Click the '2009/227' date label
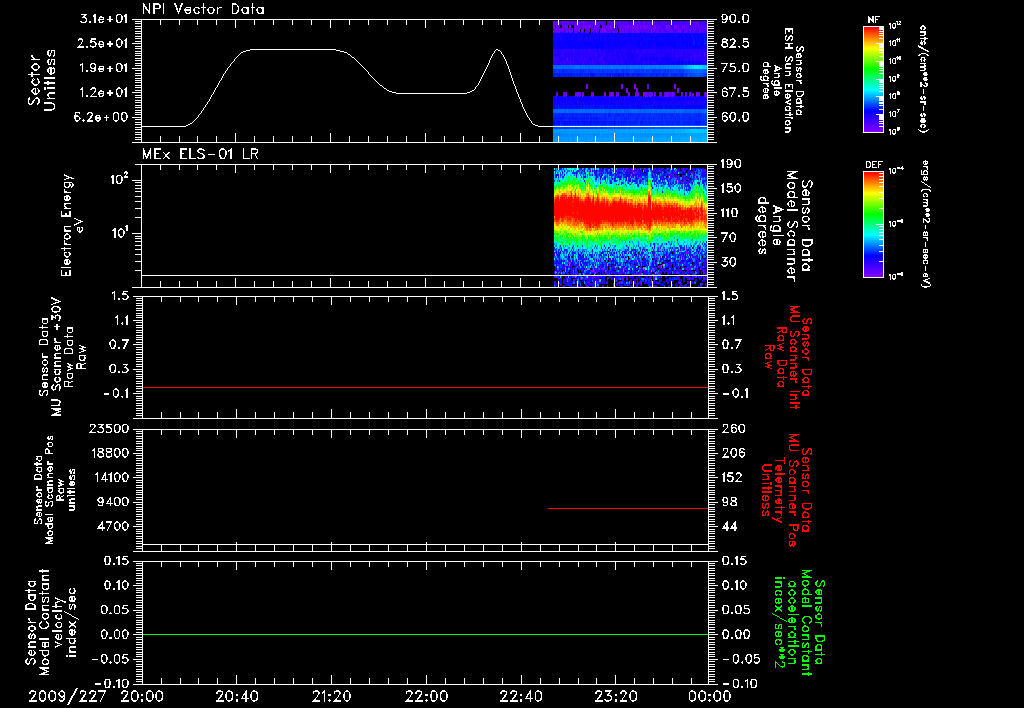 click(67, 696)
